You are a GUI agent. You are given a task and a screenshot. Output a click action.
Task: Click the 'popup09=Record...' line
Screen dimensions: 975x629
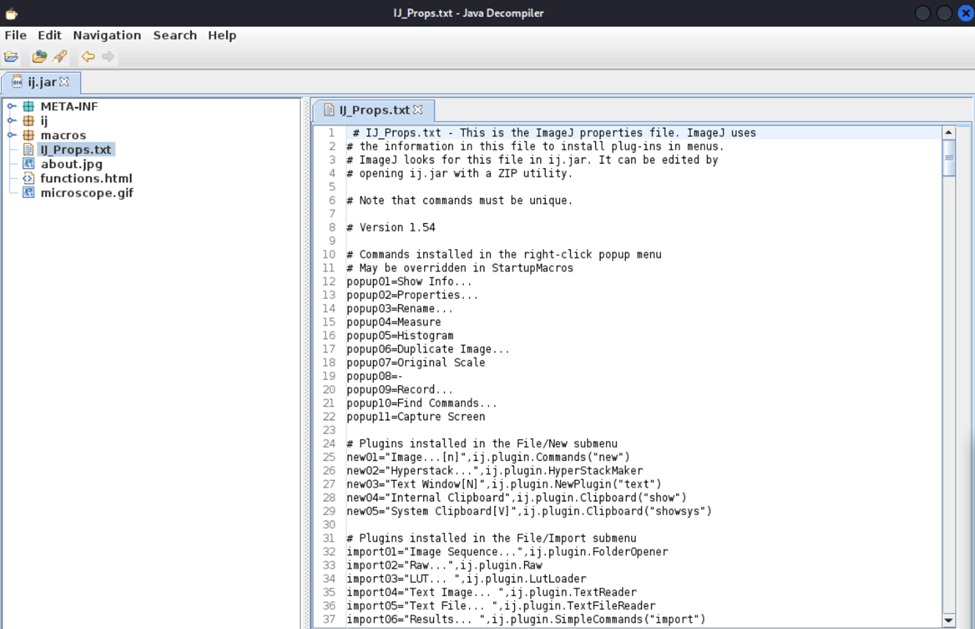[x=400, y=390]
